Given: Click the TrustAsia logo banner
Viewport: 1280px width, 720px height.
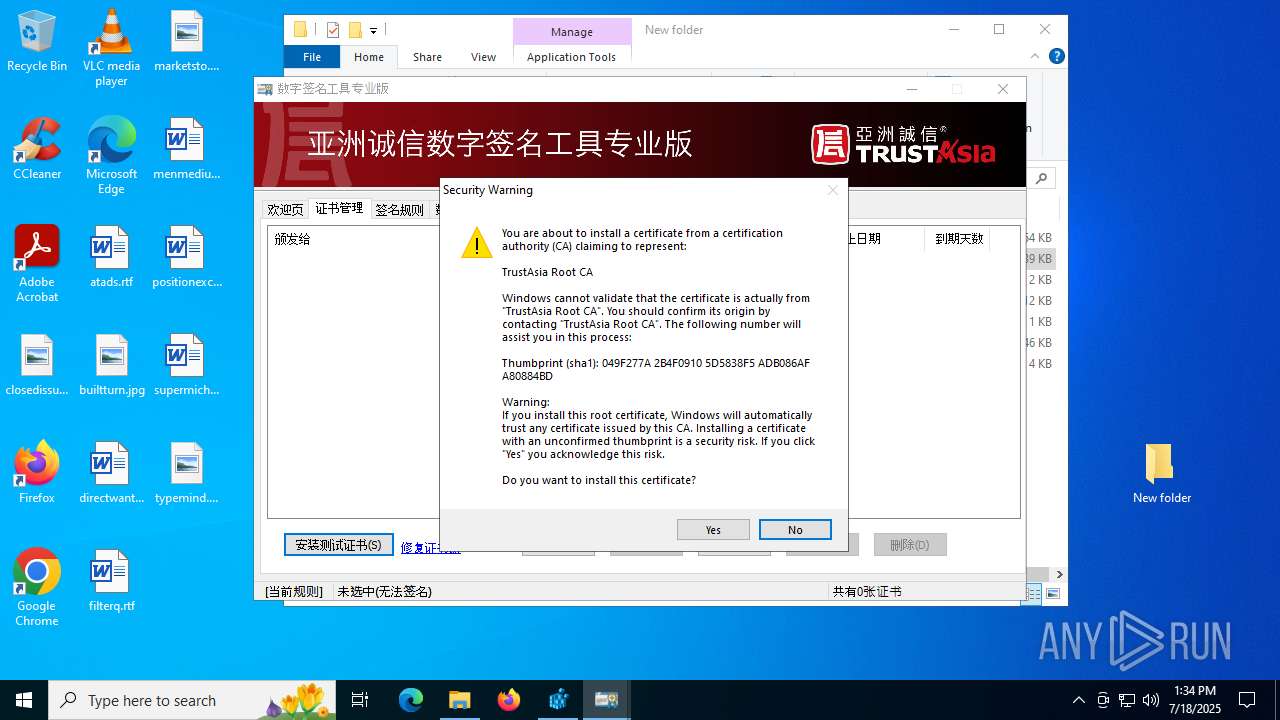Looking at the screenshot, I should point(902,145).
